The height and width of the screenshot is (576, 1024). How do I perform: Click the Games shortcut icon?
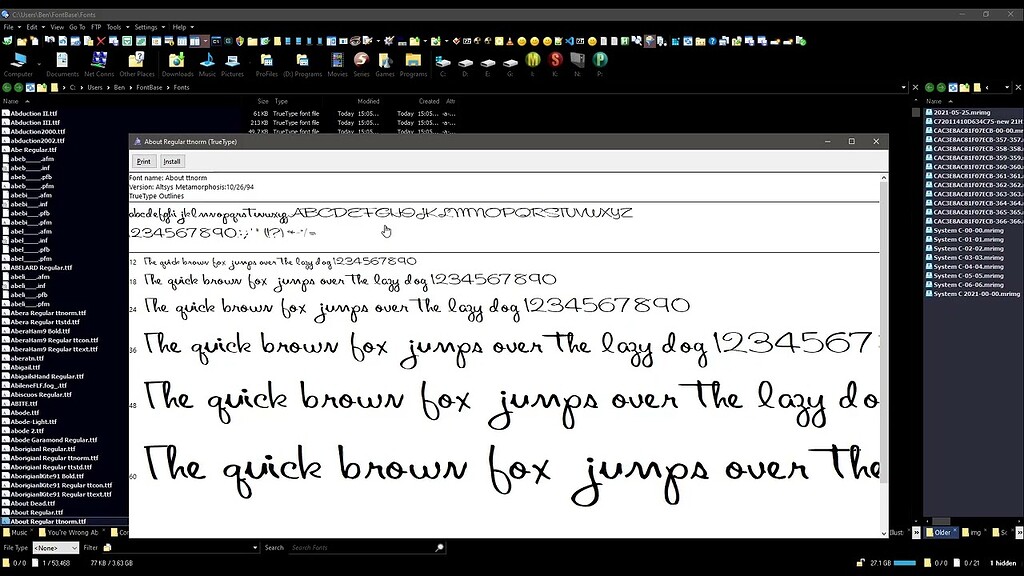pyautogui.click(x=385, y=60)
